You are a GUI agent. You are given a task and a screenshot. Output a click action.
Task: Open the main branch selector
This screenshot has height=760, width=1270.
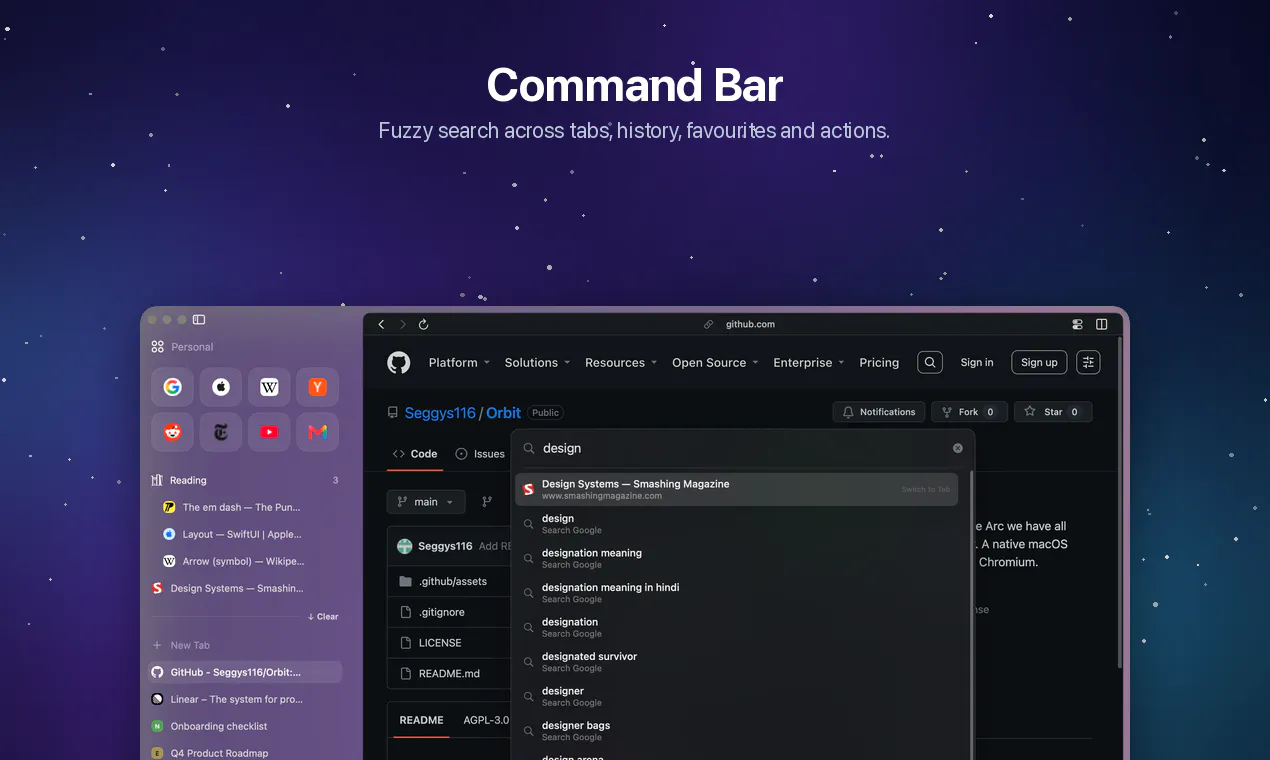pos(426,502)
